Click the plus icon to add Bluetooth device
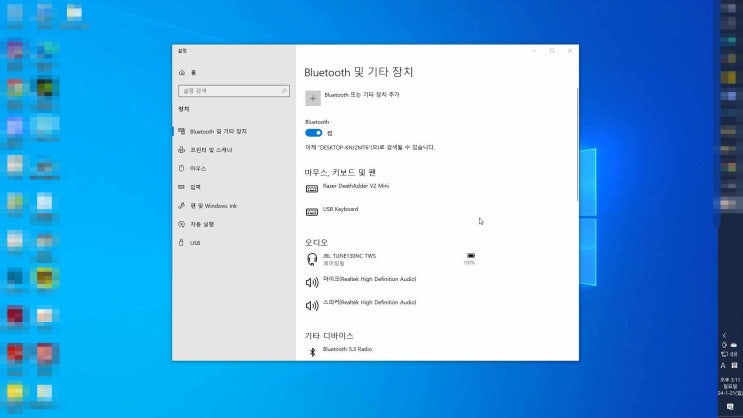 [313, 98]
